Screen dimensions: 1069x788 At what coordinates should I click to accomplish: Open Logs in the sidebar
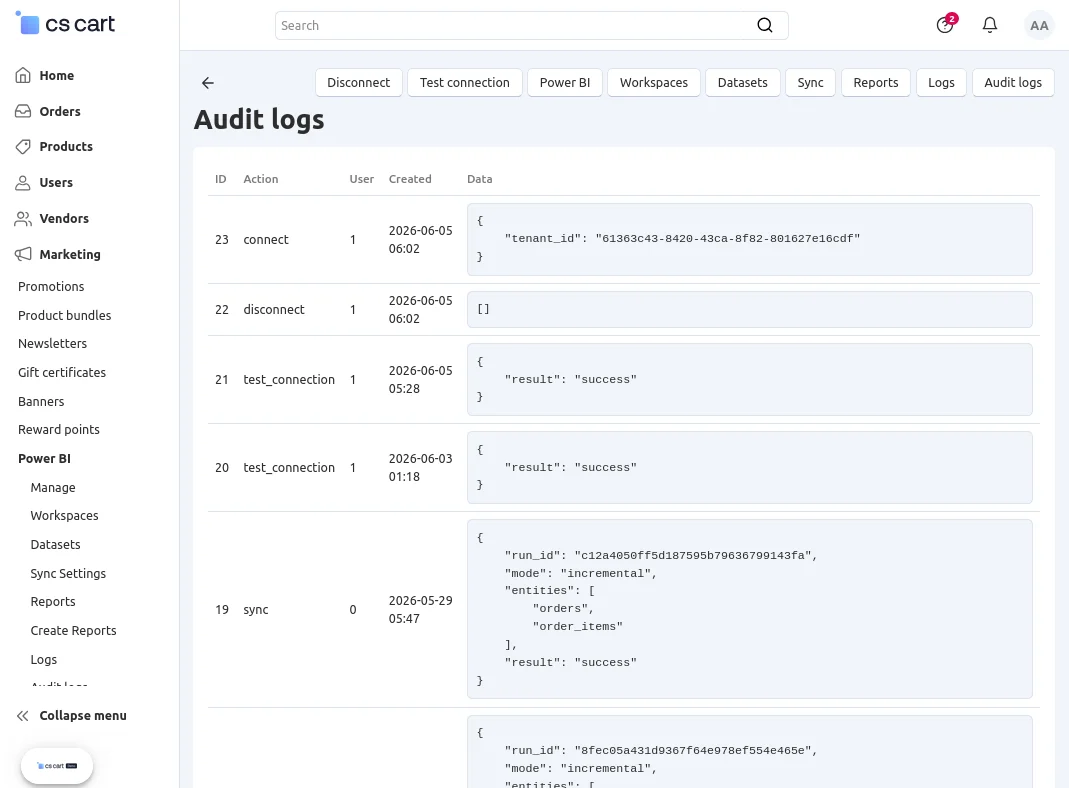[x=44, y=660]
